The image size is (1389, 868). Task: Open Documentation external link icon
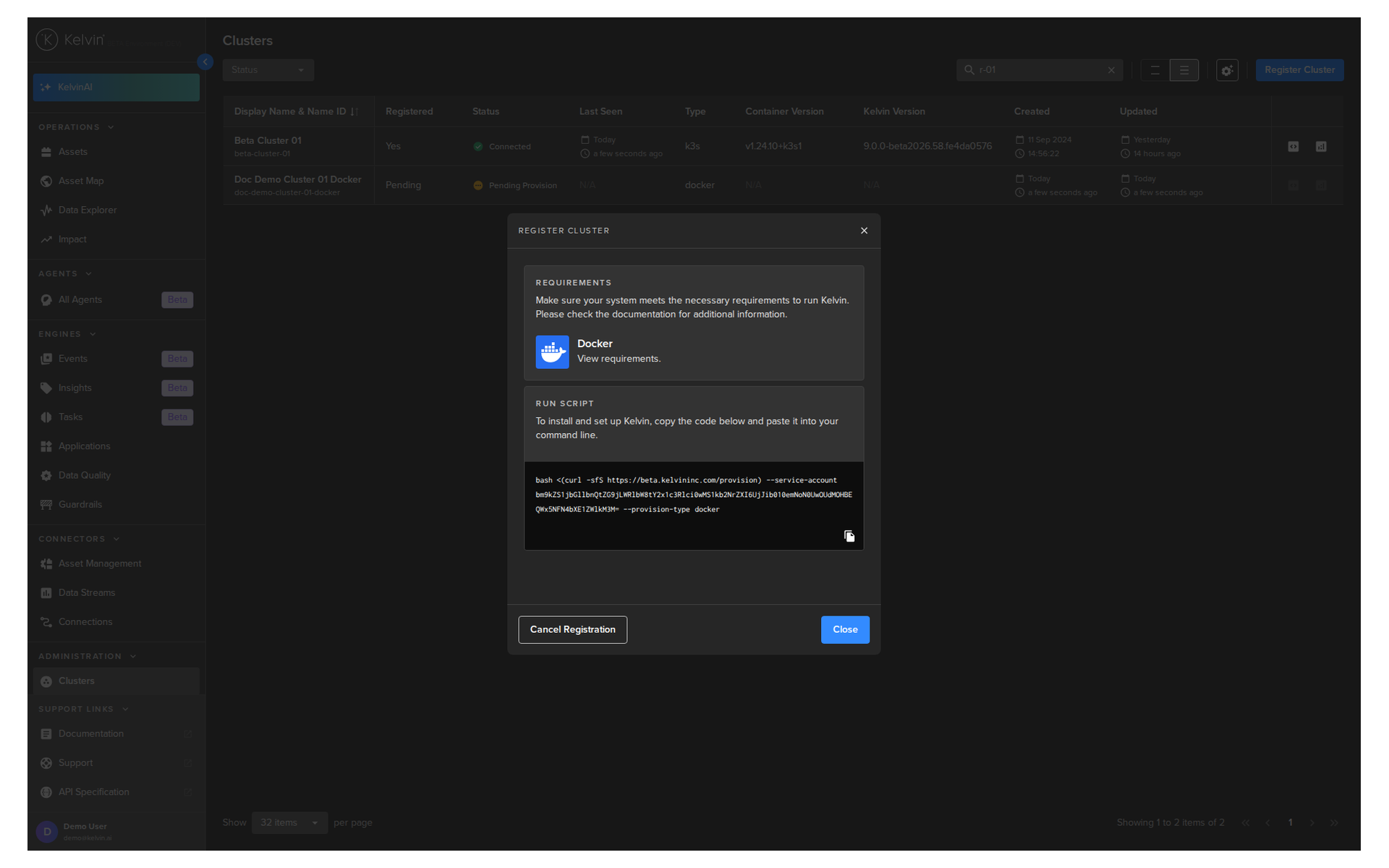[x=188, y=734]
